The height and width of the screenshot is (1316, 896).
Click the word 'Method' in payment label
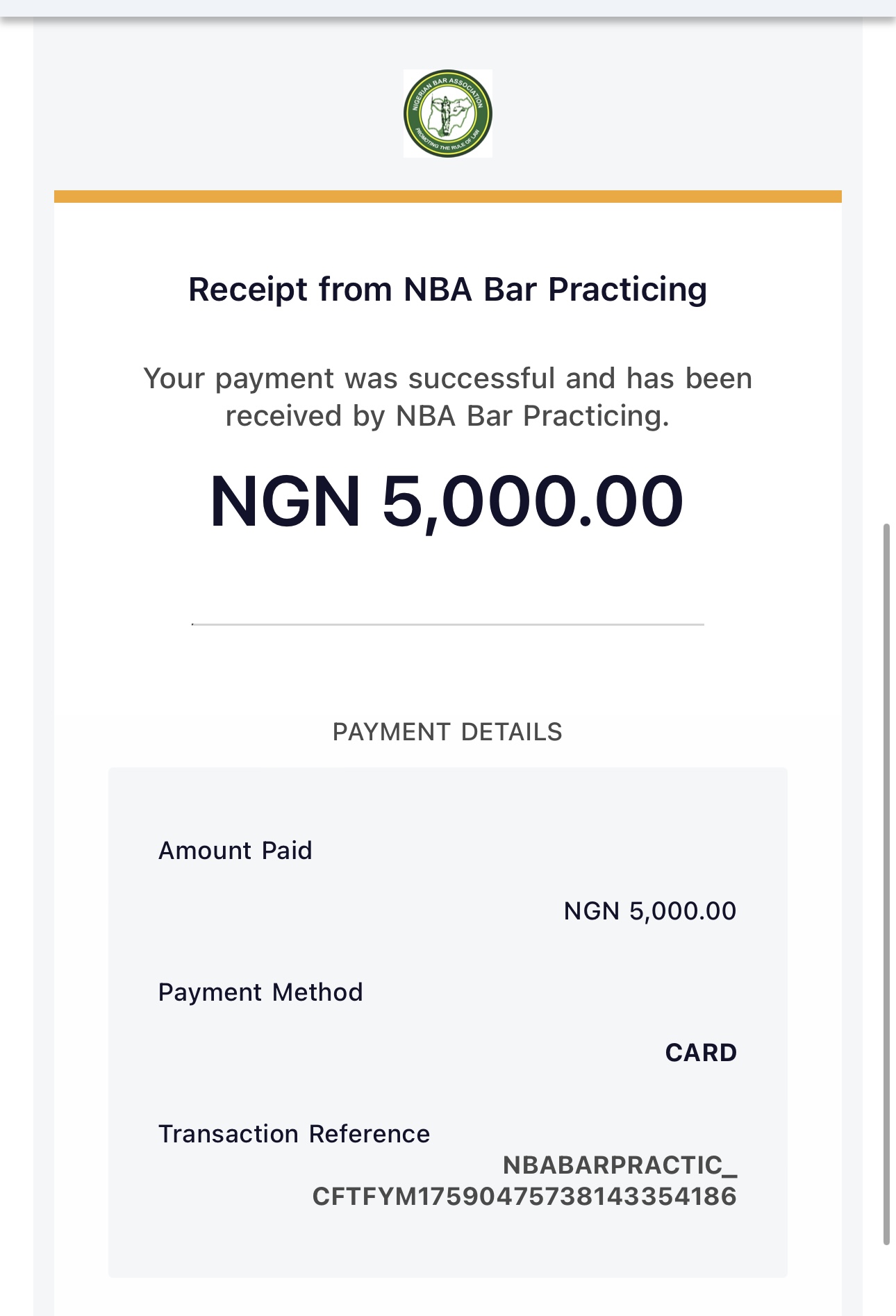[317, 992]
